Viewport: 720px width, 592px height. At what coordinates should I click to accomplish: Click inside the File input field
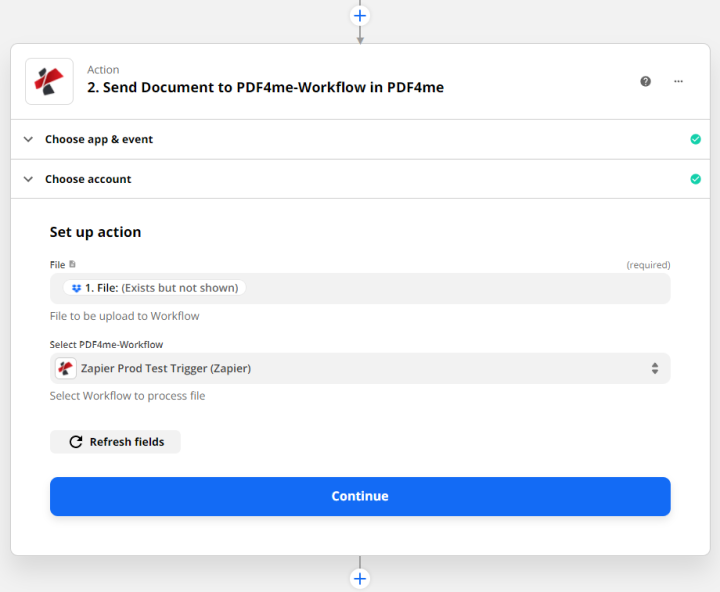450,288
